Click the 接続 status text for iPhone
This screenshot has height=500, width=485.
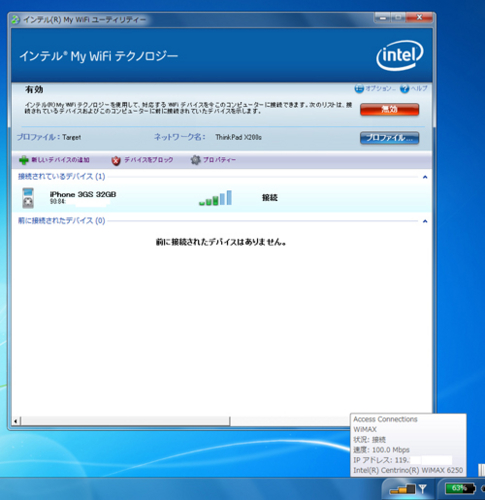270,198
